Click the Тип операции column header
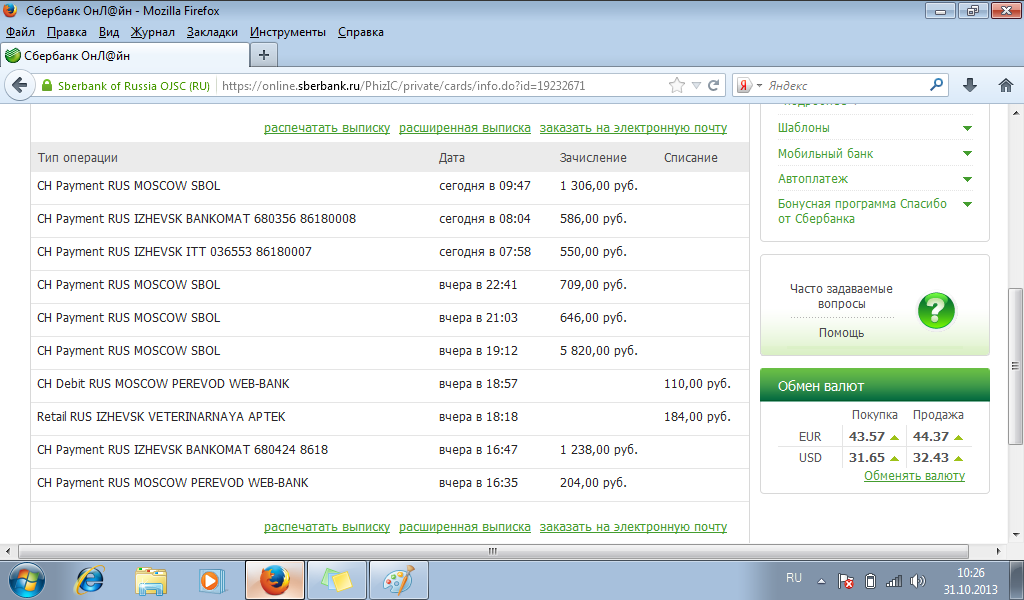The width and height of the screenshot is (1024, 600). [x=78, y=158]
